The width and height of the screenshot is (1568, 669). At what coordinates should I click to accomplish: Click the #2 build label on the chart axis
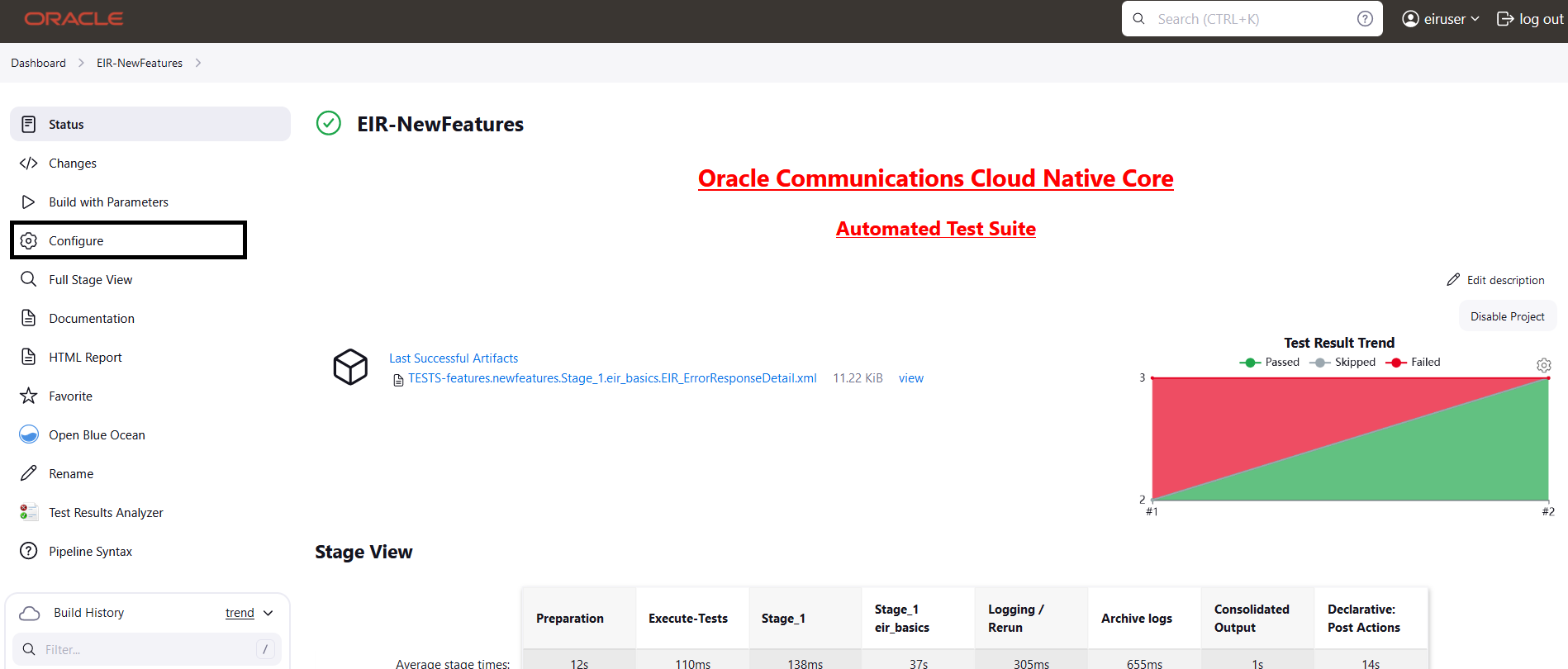(1548, 511)
